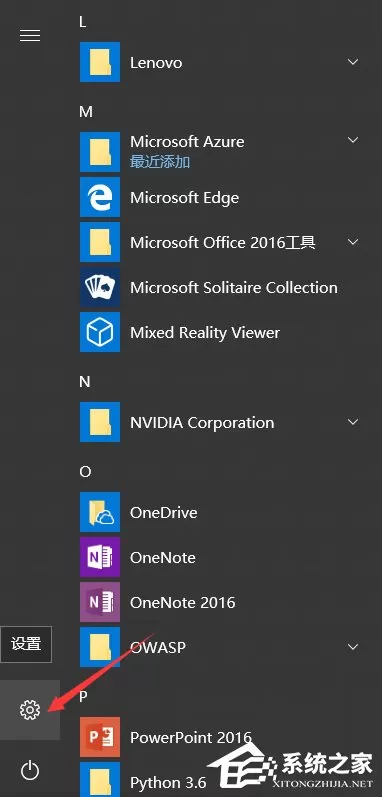Click the letter M section header
This screenshot has width=382, height=797.
point(86,112)
